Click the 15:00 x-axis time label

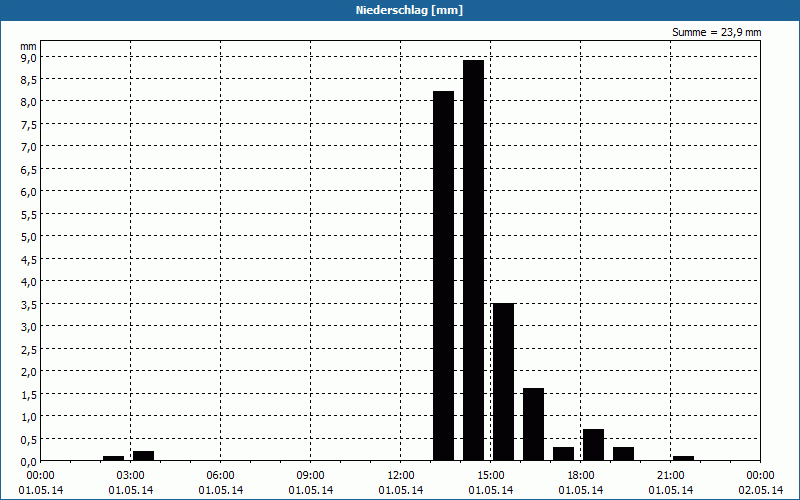click(x=491, y=476)
